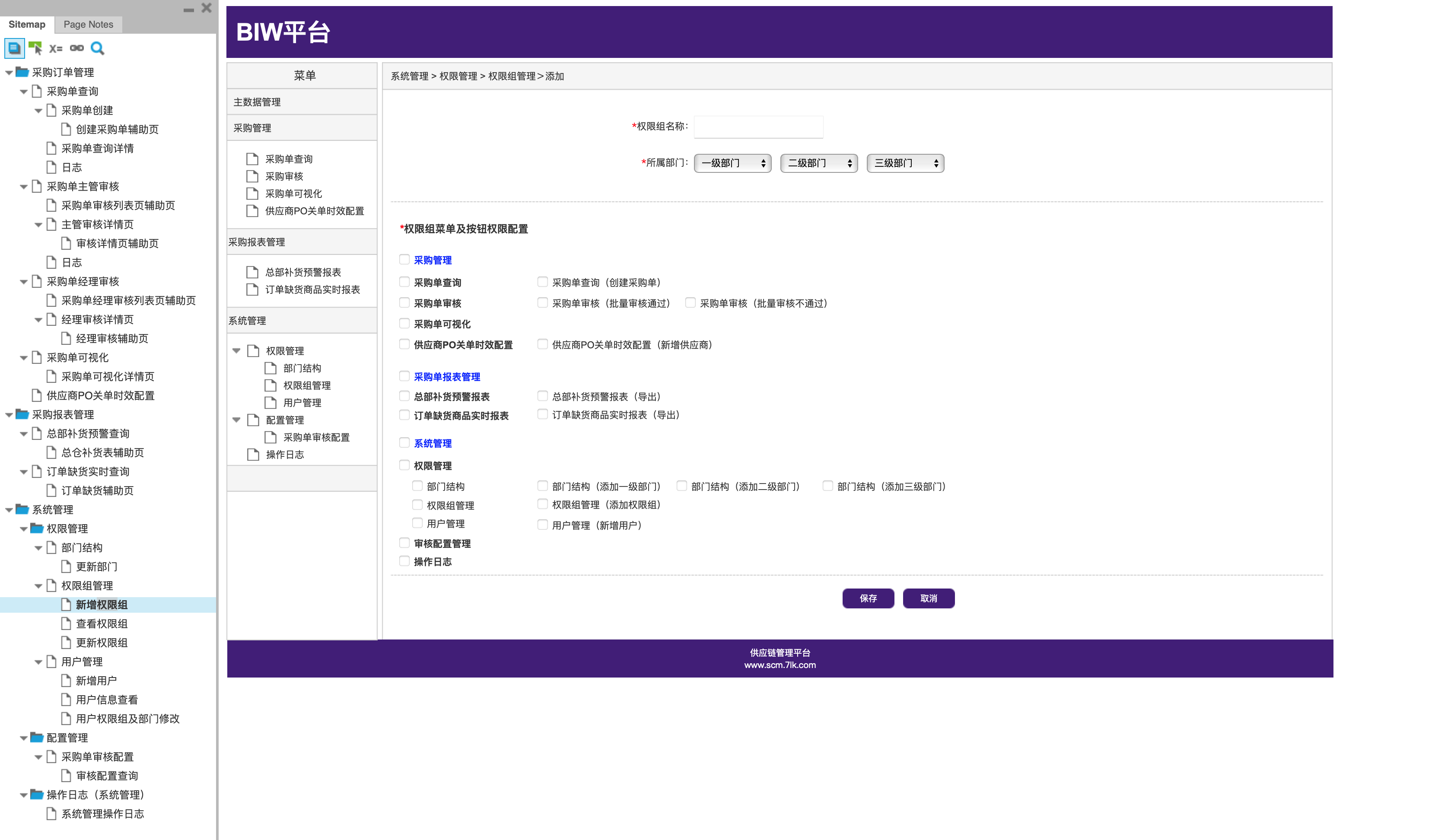Open 订单缺货商品实时报表 in the 菜单 list
The height and width of the screenshot is (840, 1451).
312,290
